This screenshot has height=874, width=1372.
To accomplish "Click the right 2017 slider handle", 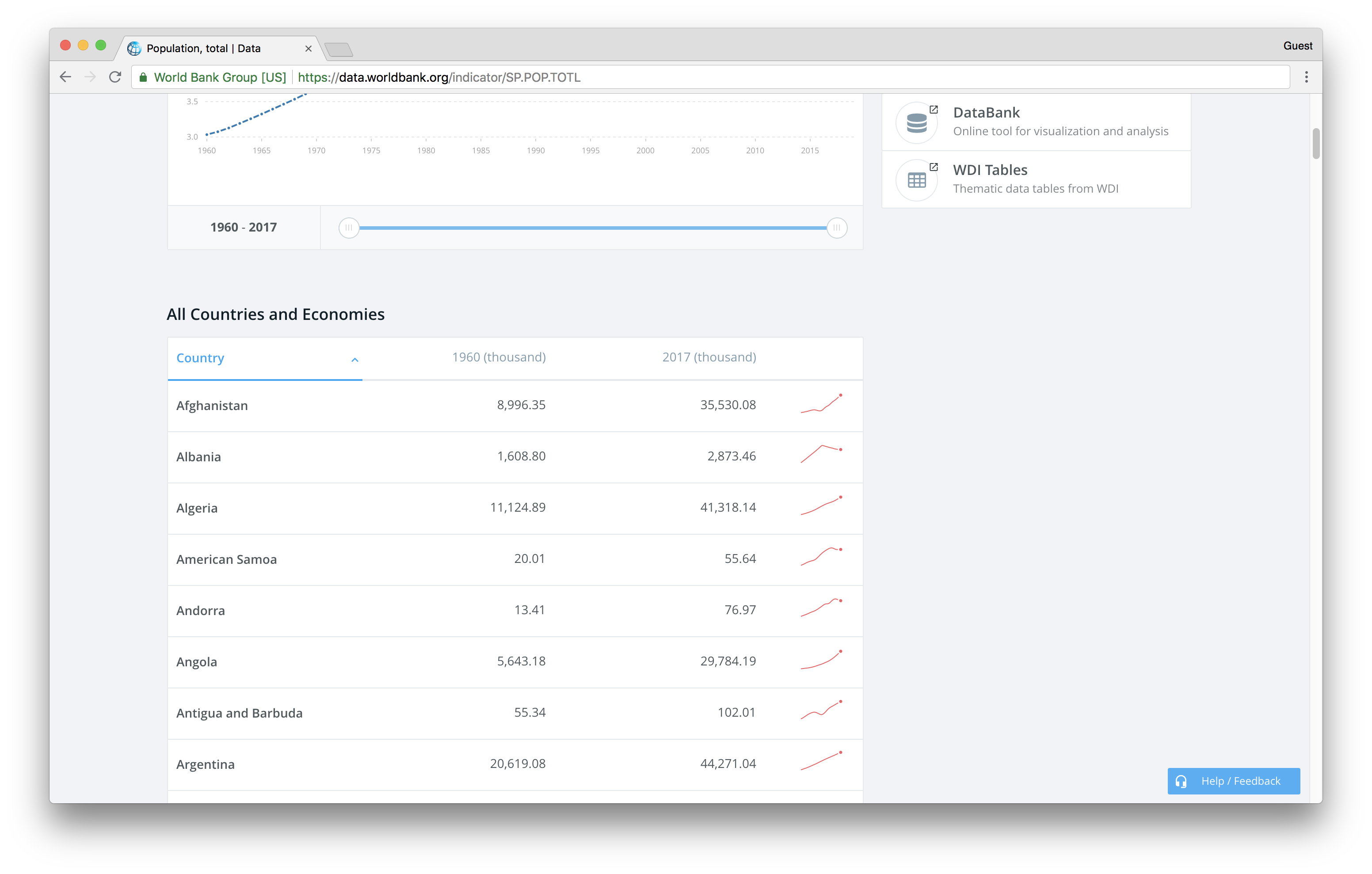I will tap(836, 228).
